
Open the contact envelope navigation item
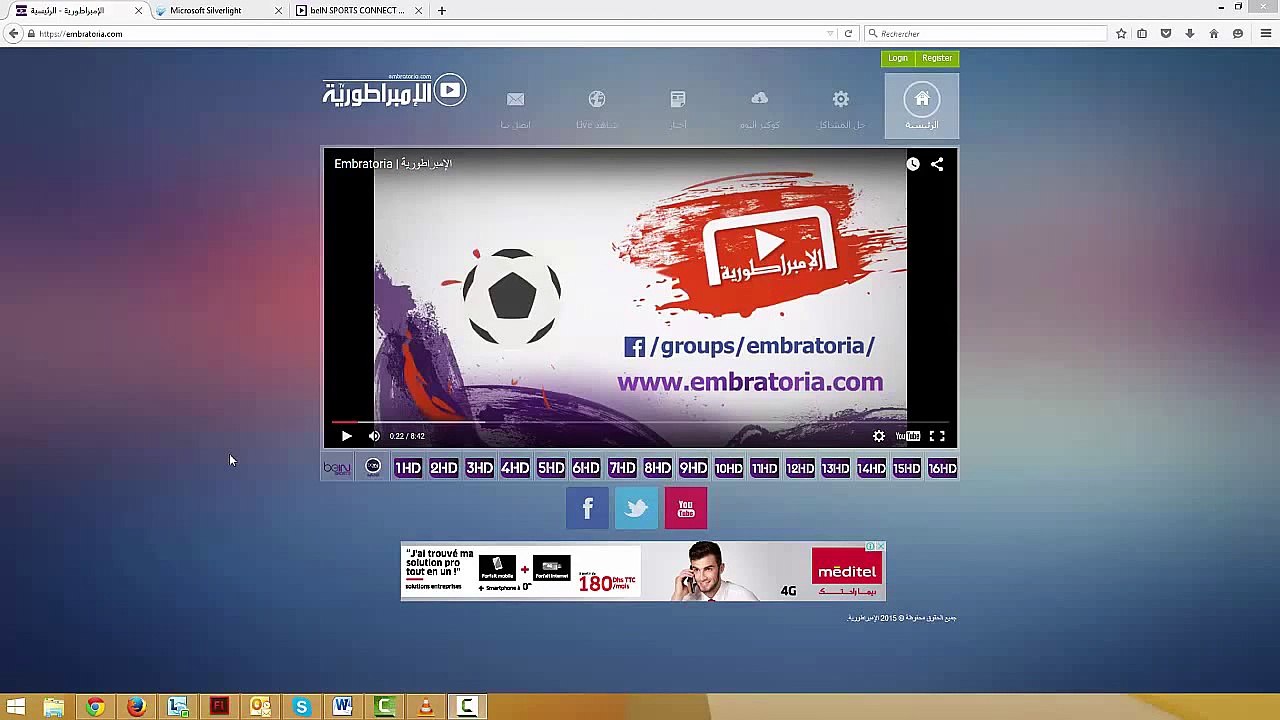[x=515, y=108]
